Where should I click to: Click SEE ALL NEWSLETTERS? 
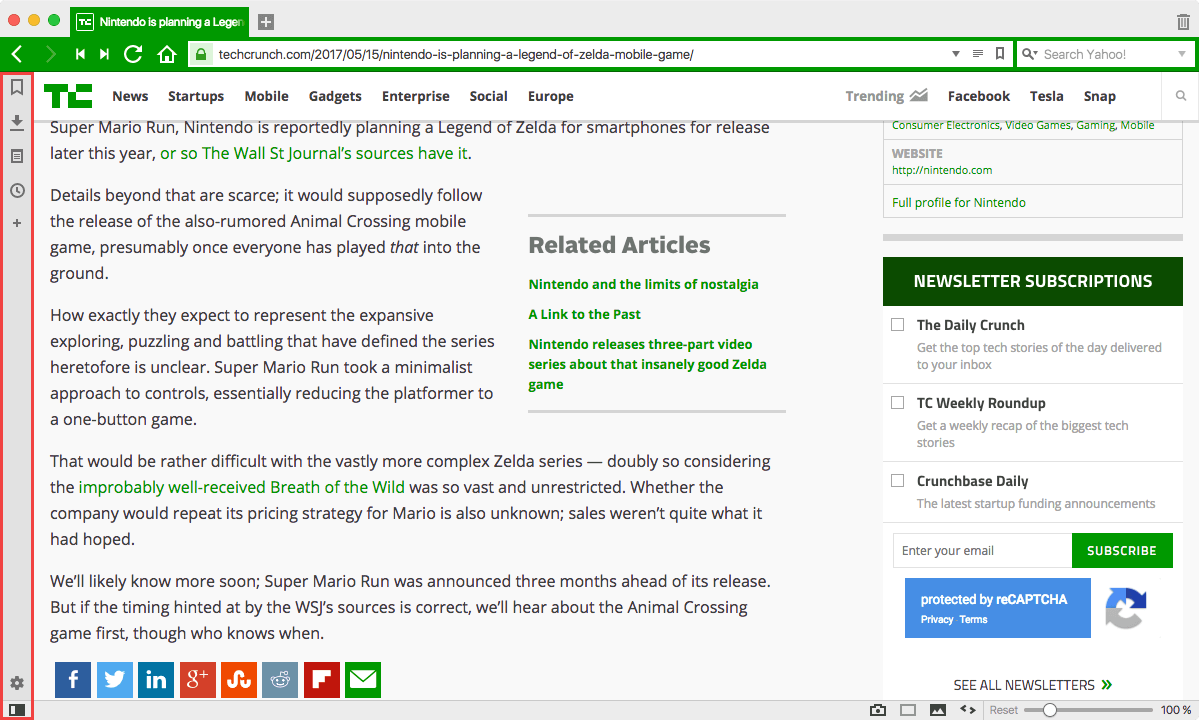1032,685
